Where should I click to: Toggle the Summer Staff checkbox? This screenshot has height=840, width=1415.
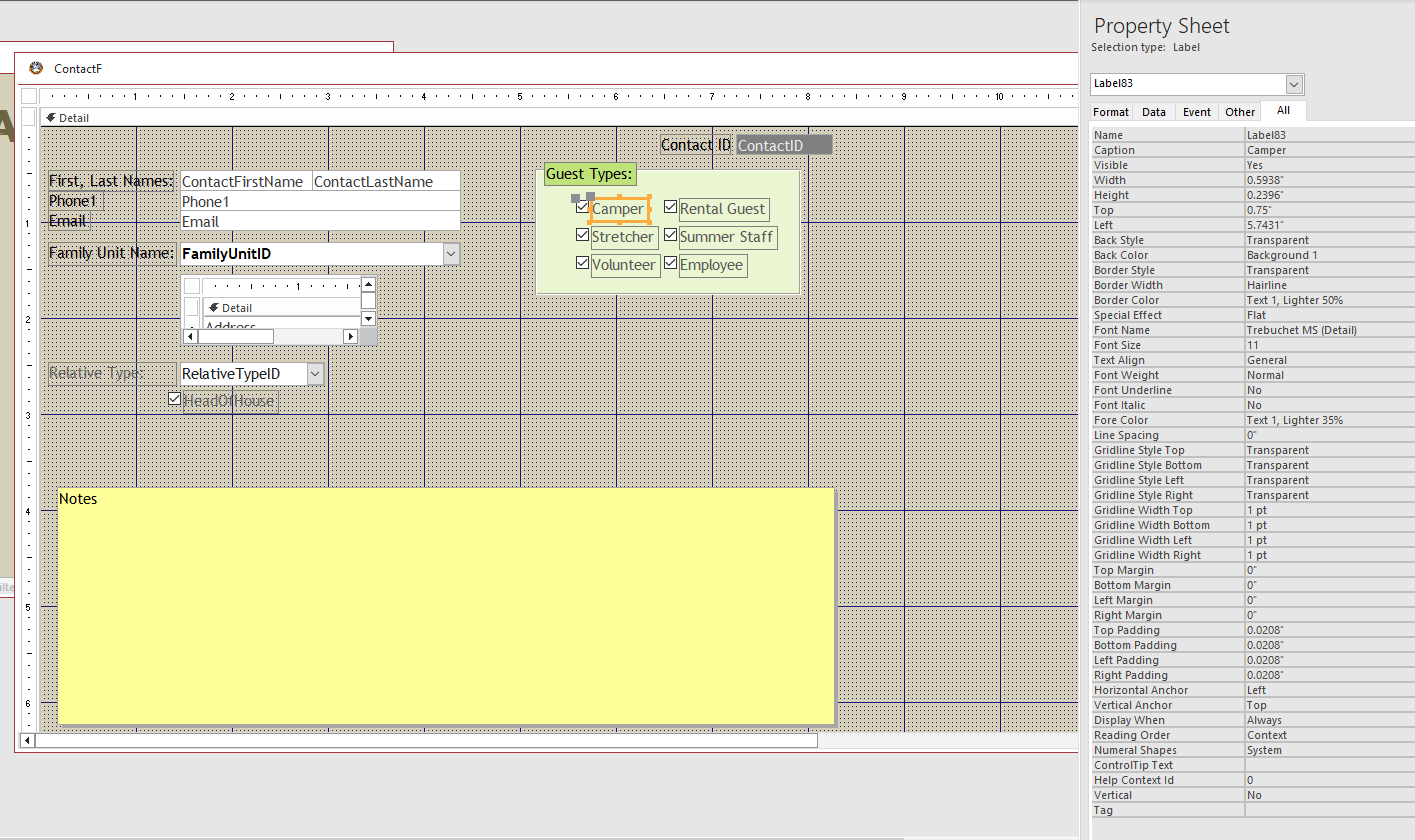671,235
